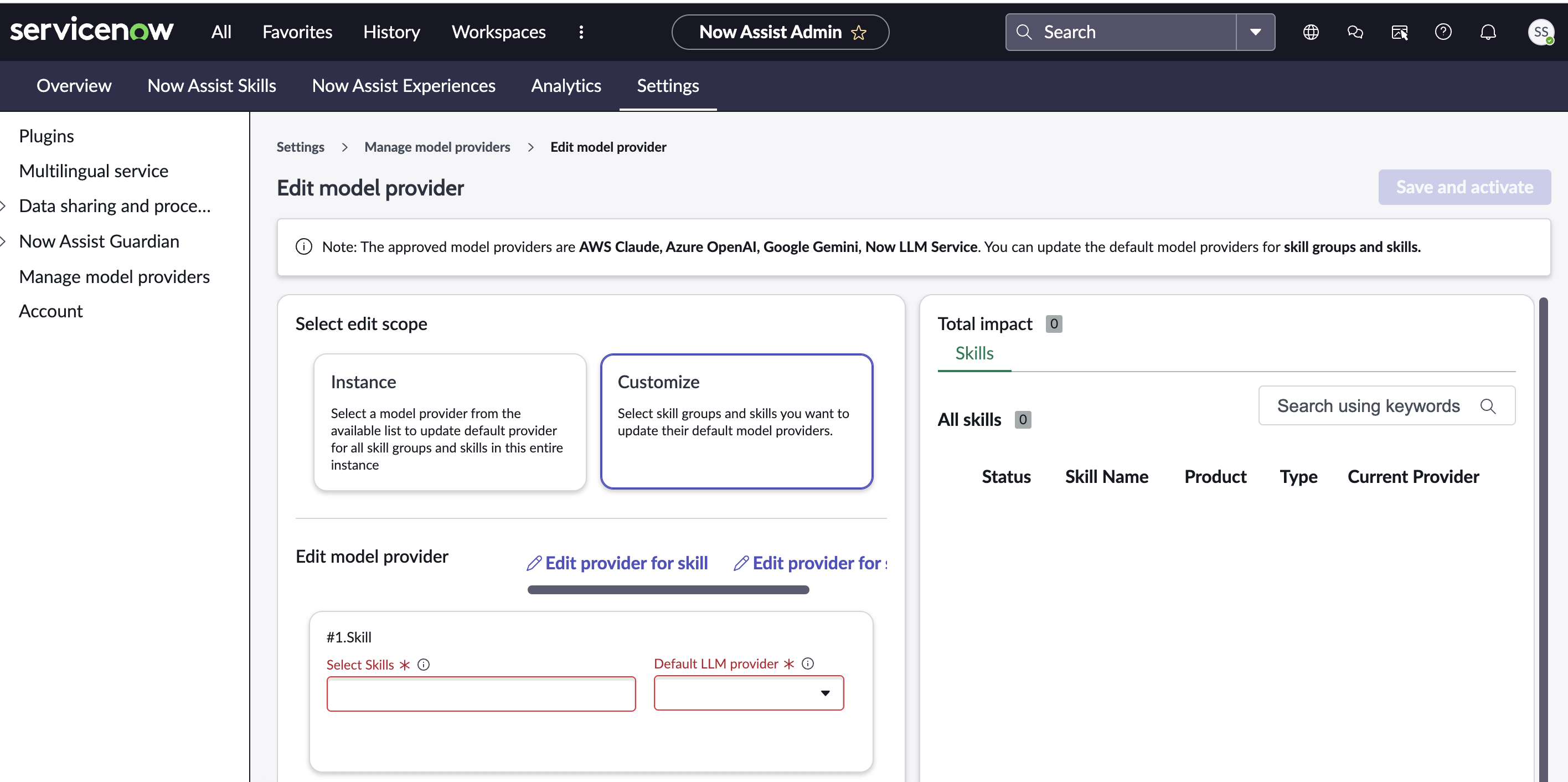Click Edit provider for skill link
This screenshot has height=782, width=1568.
click(x=617, y=563)
